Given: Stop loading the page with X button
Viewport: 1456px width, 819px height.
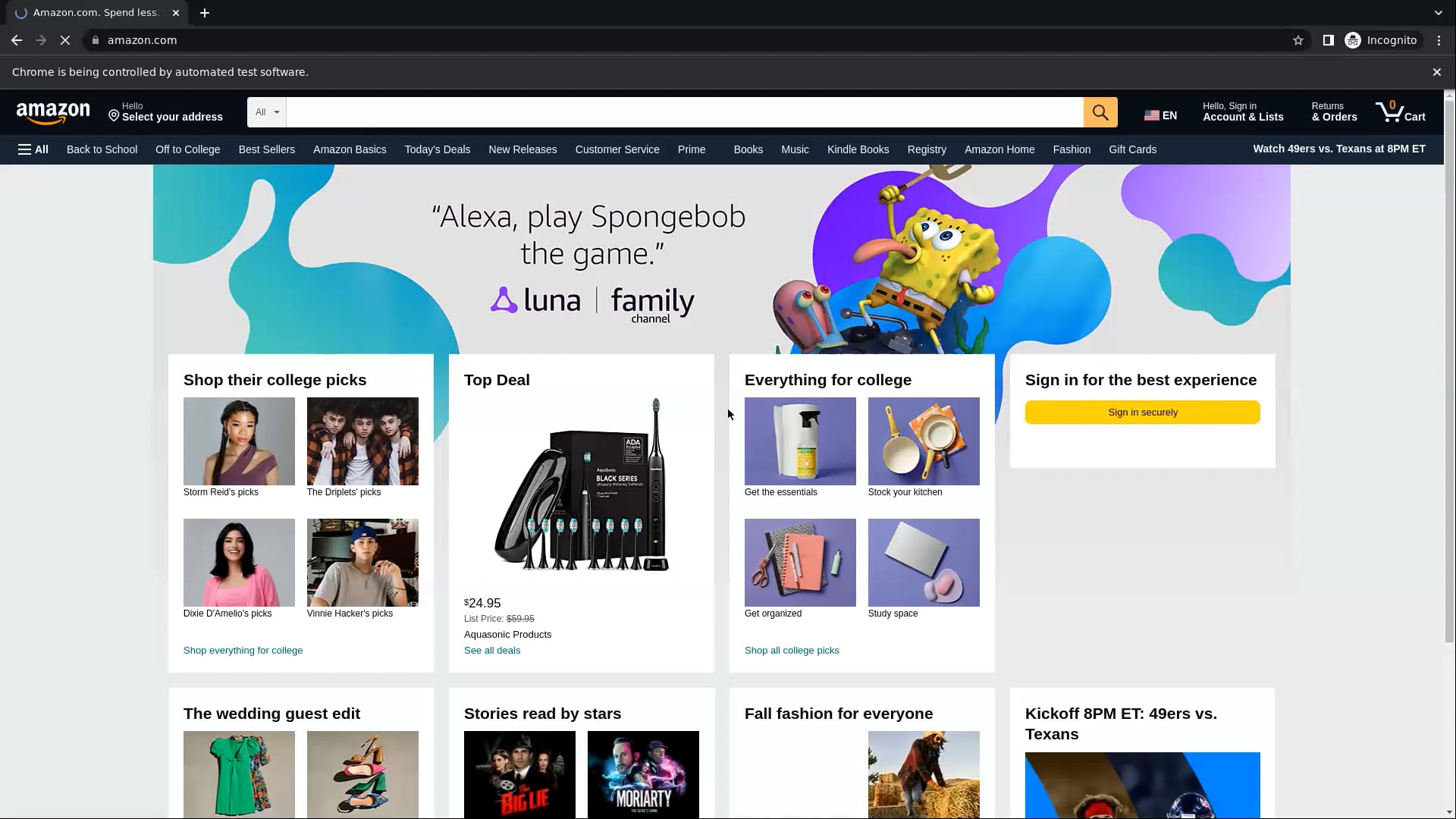Looking at the screenshot, I should [65, 40].
